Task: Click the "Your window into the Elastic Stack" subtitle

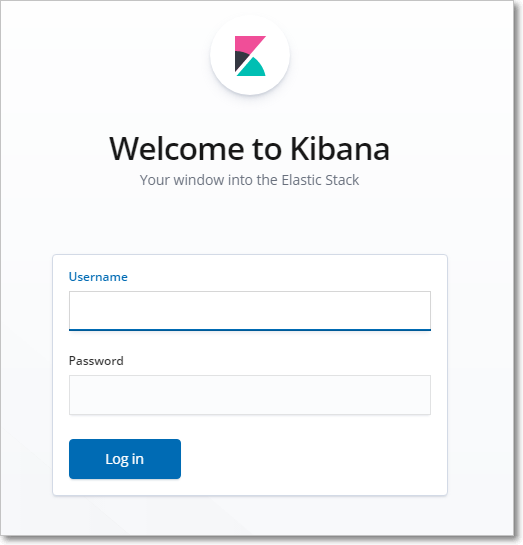Action: pyautogui.click(x=250, y=180)
